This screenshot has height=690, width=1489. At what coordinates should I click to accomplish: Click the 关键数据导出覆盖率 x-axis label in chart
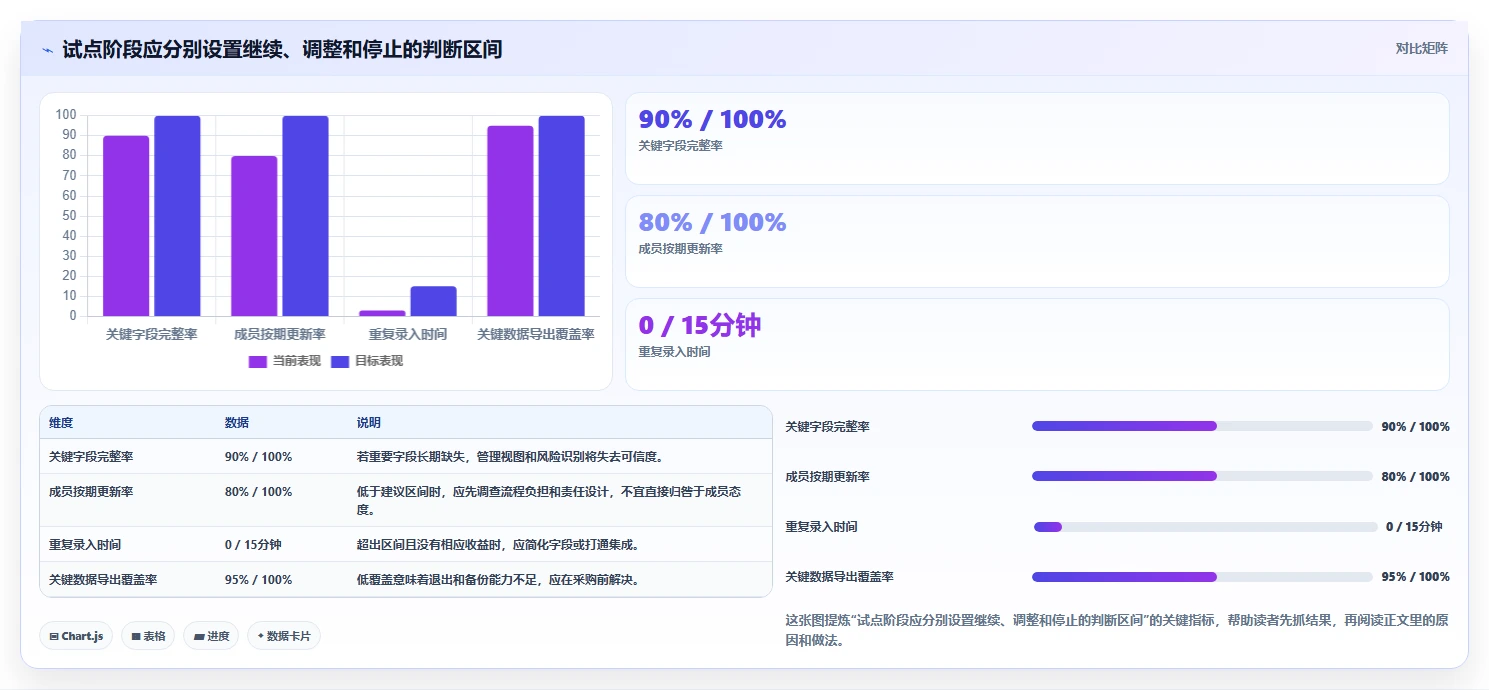[x=536, y=334]
